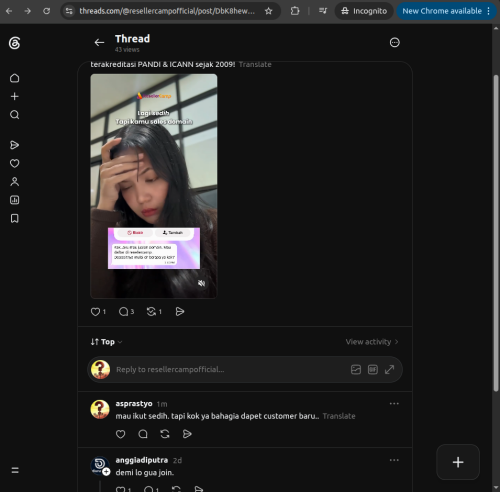Open asprastyo profile from username
This screenshot has height=492, width=500.
point(134,404)
